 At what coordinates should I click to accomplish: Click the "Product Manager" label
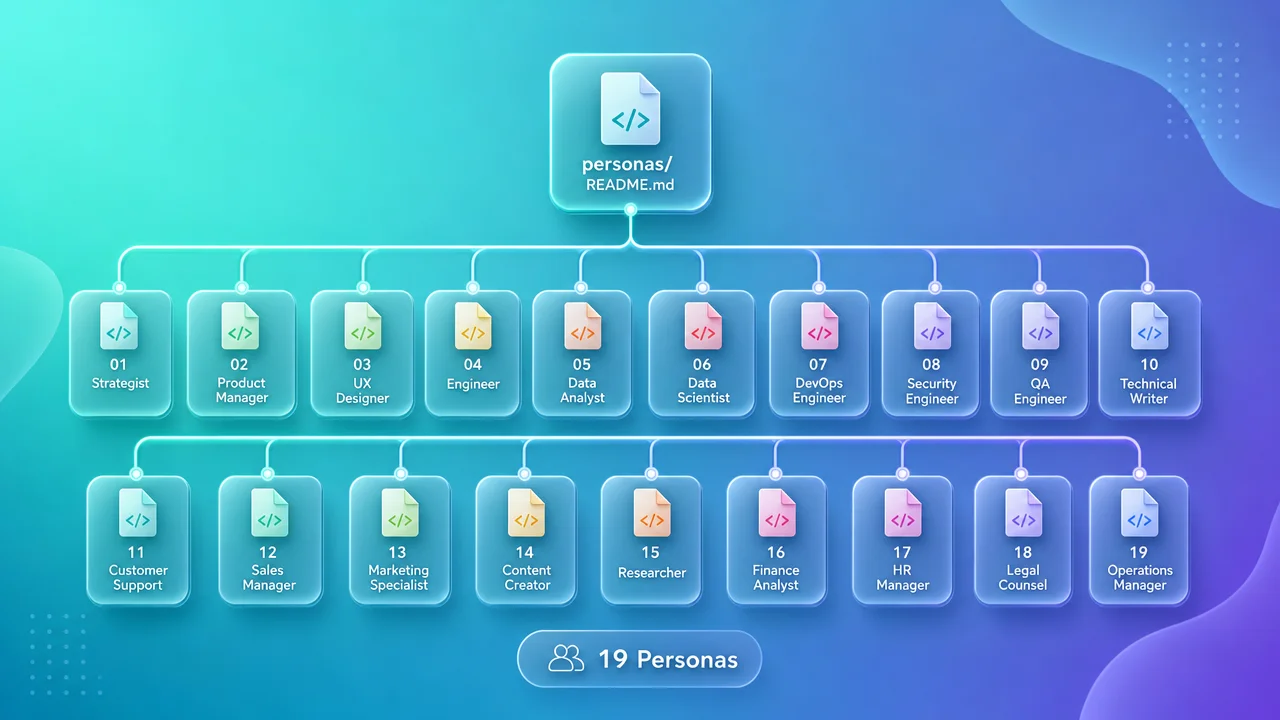pos(242,390)
